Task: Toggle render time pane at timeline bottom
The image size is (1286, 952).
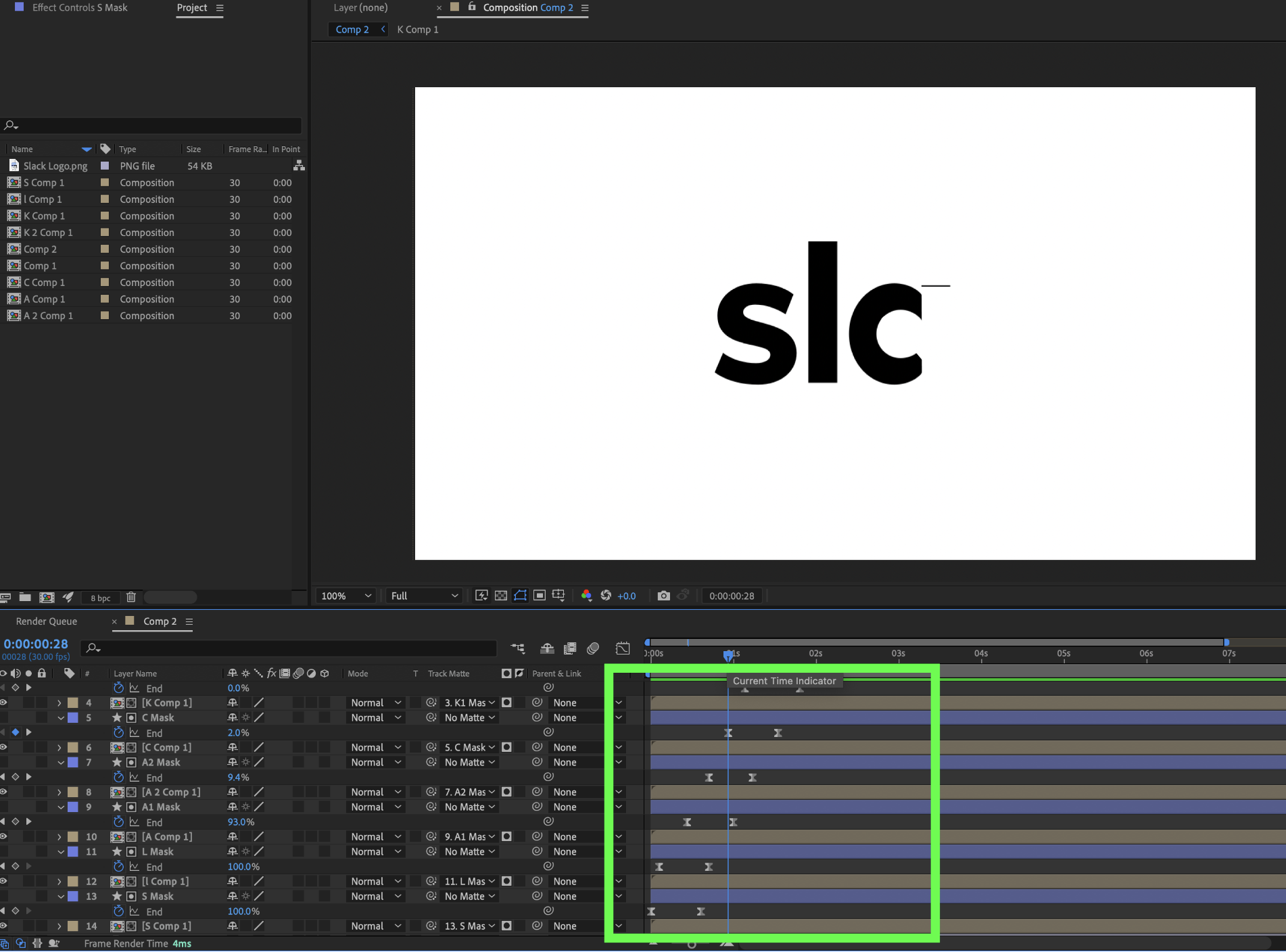Action: click(53, 943)
